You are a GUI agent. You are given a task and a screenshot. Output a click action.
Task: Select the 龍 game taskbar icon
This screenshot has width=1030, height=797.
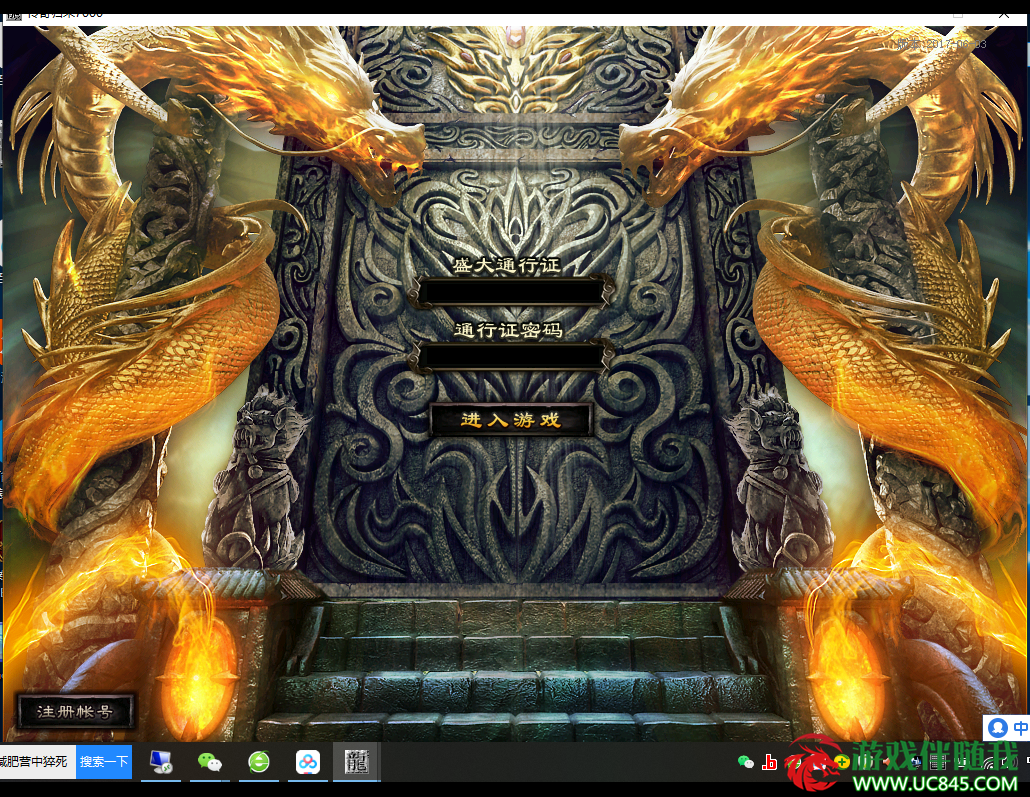pyautogui.click(x=357, y=762)
